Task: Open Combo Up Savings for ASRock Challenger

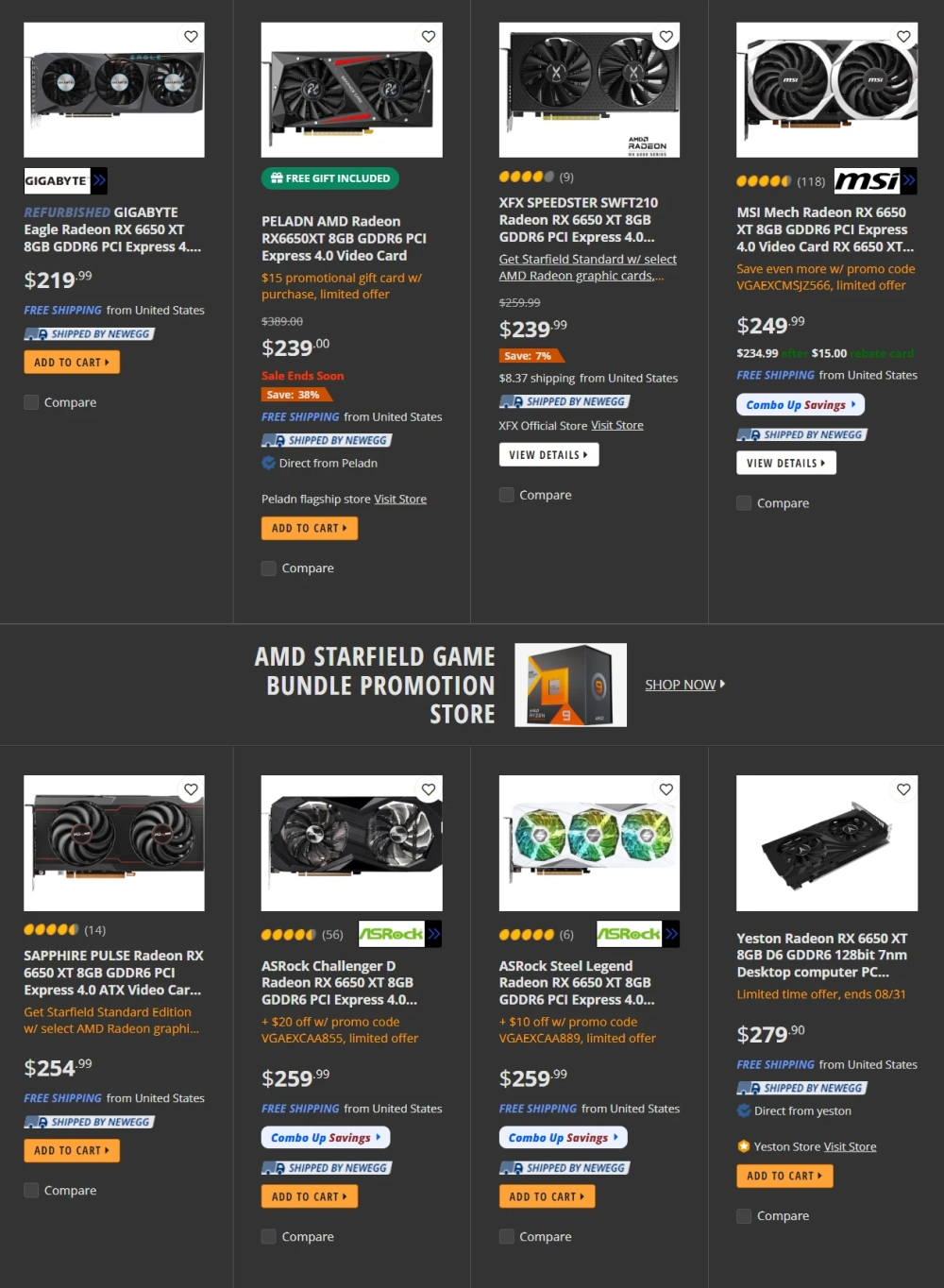Action: [326, 1138]
